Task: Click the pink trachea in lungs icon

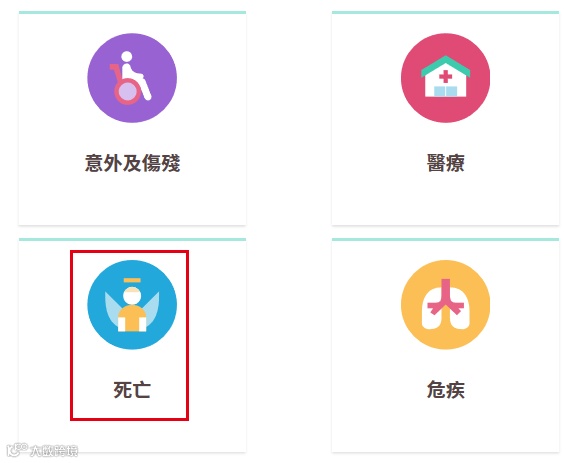Action: click(x=445, y=297)
